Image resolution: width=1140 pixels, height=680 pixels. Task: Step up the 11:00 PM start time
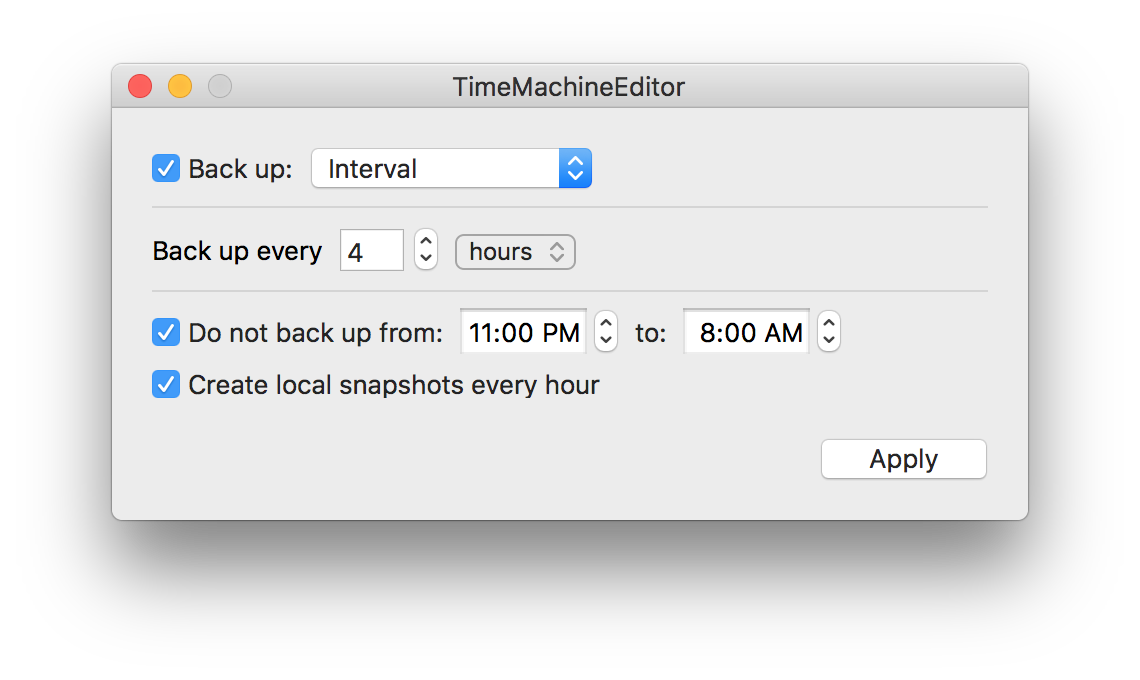click(x=606, y=323)
